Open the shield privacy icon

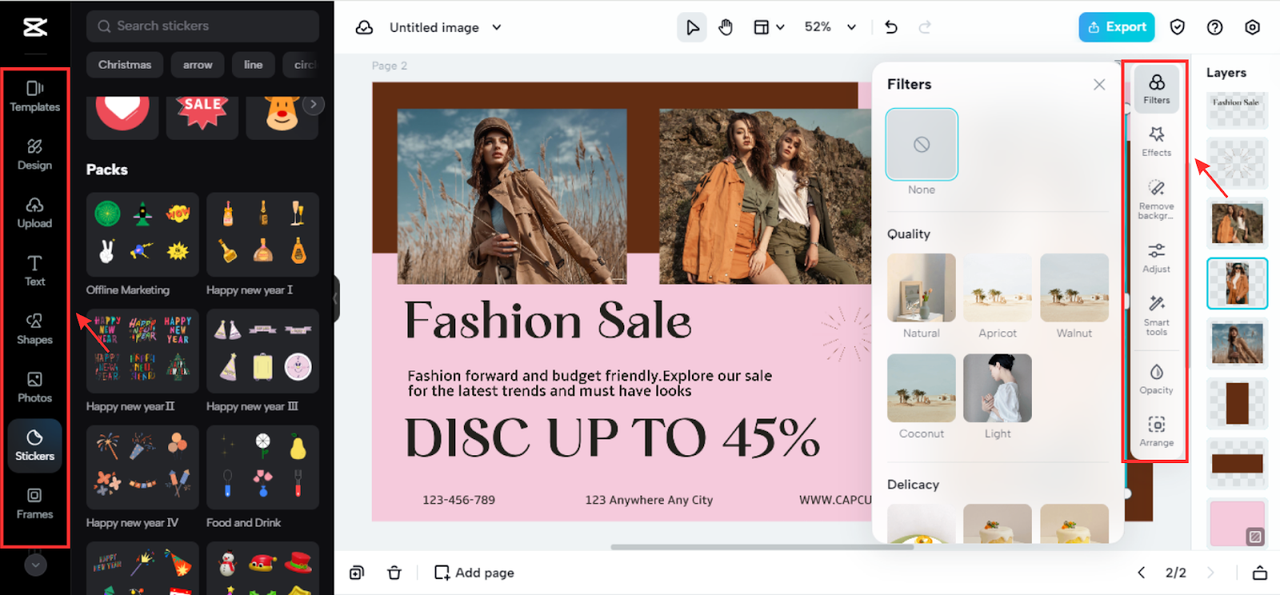(1178, 27)
